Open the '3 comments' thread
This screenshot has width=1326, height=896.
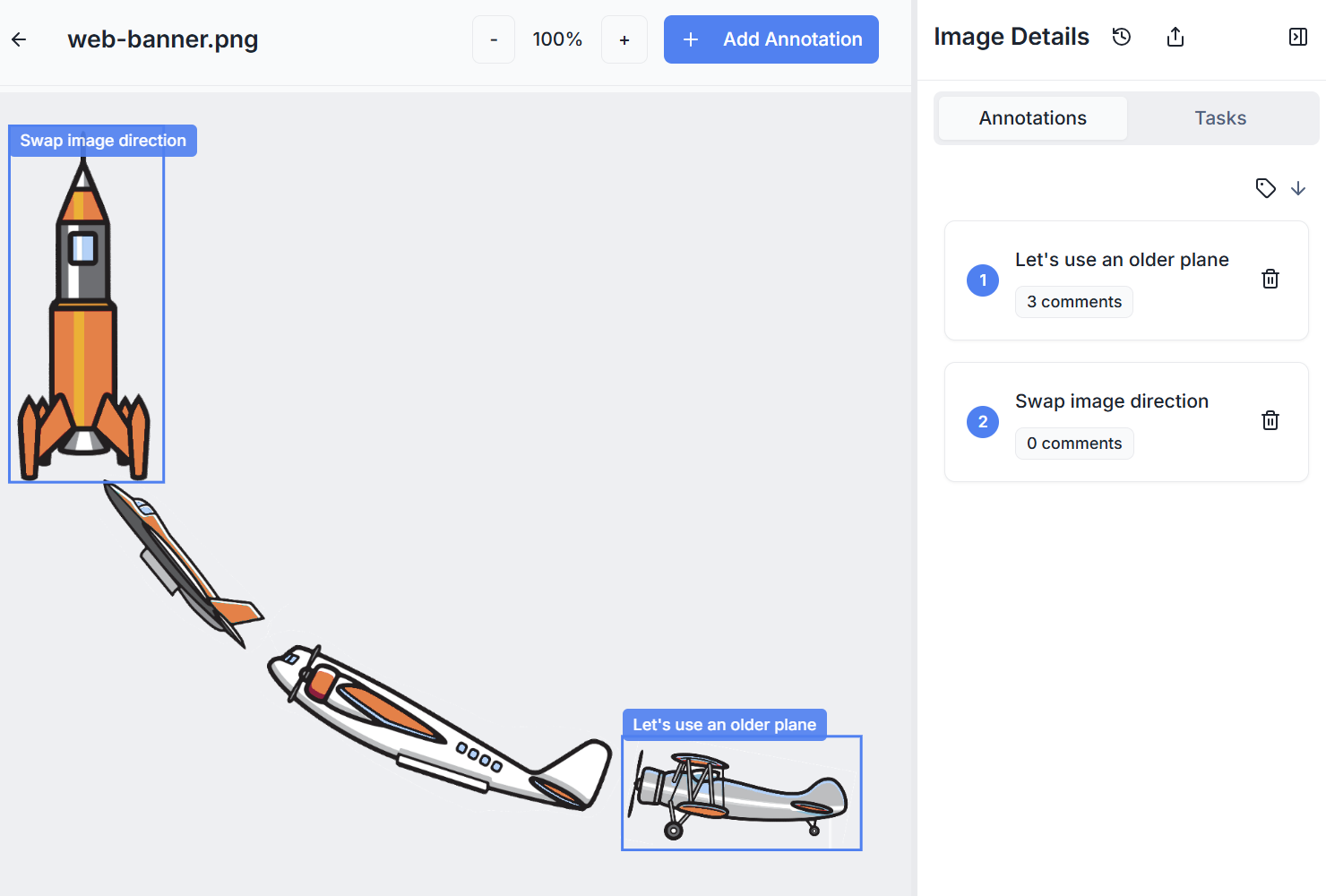tap(1073, 301)
